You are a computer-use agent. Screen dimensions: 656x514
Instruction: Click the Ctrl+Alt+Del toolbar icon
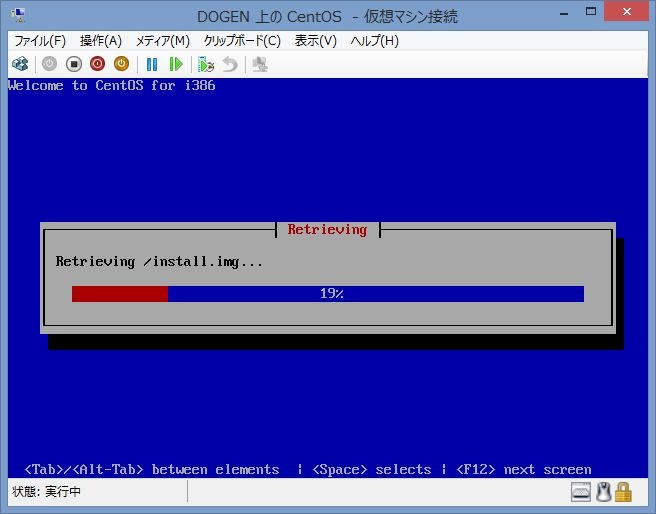point(20,64)
